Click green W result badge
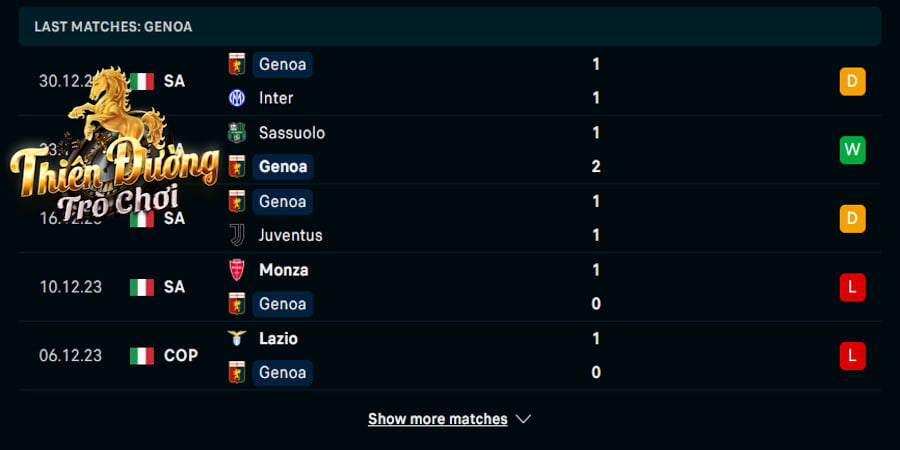 852,150
